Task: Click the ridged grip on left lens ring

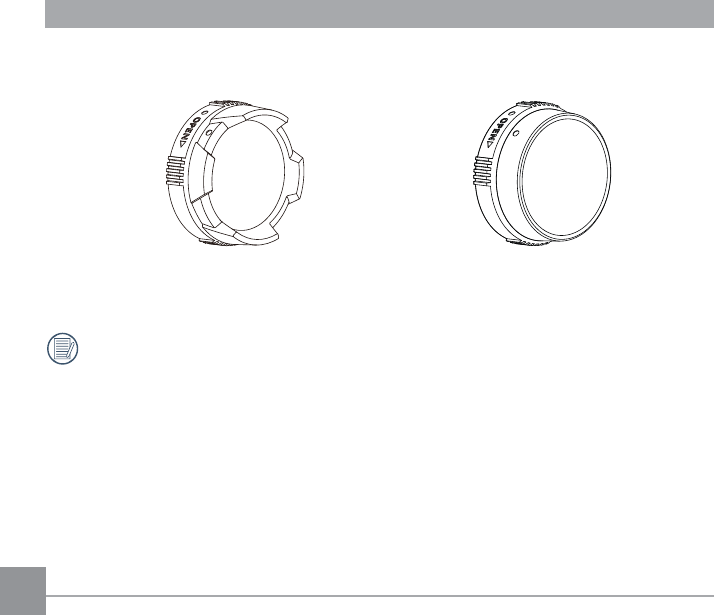Action: click(x=175, y=171)
